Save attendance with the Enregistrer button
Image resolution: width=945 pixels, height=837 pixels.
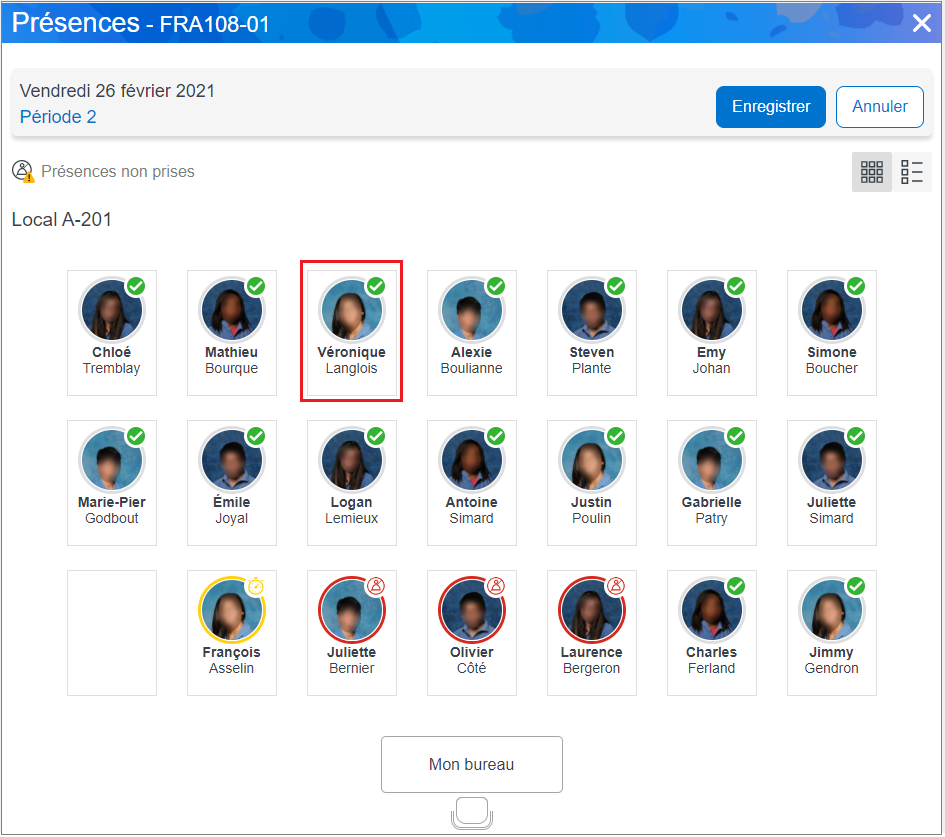pos(770,107)
